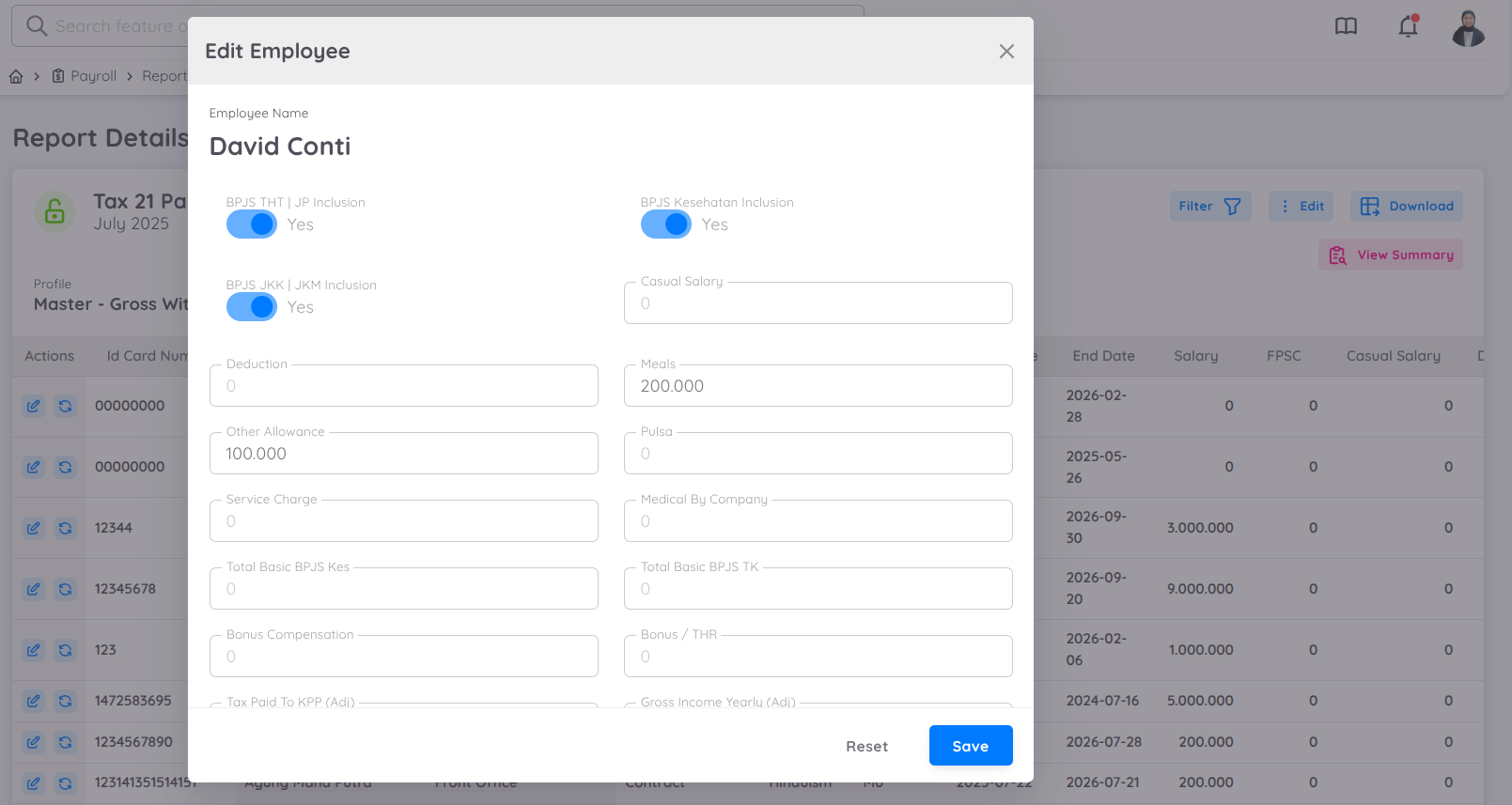
Task: Refresh the row with ID 123
Action: point(65,650)
